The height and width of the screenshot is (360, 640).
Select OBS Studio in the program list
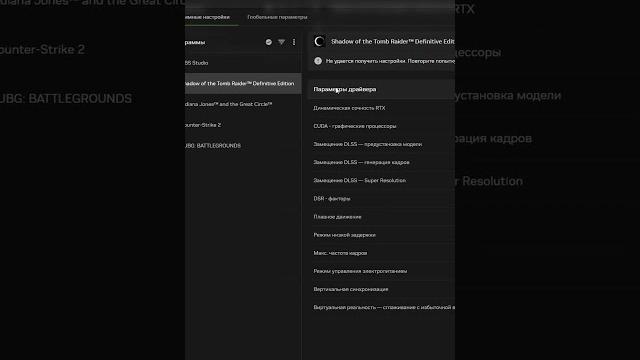243,63
